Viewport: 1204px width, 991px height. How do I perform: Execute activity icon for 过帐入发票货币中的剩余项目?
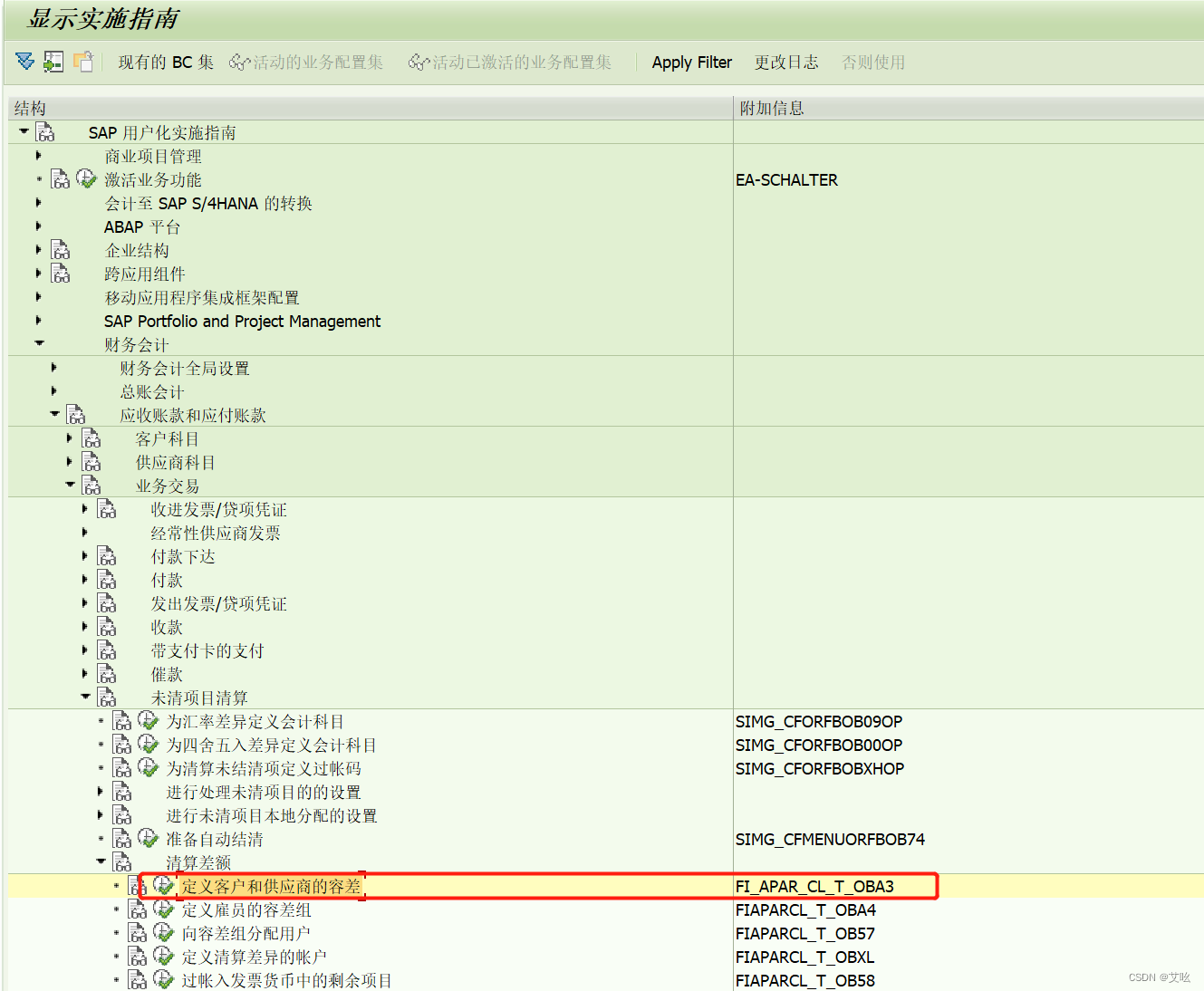pyautogui.click(x=163, y=979)
